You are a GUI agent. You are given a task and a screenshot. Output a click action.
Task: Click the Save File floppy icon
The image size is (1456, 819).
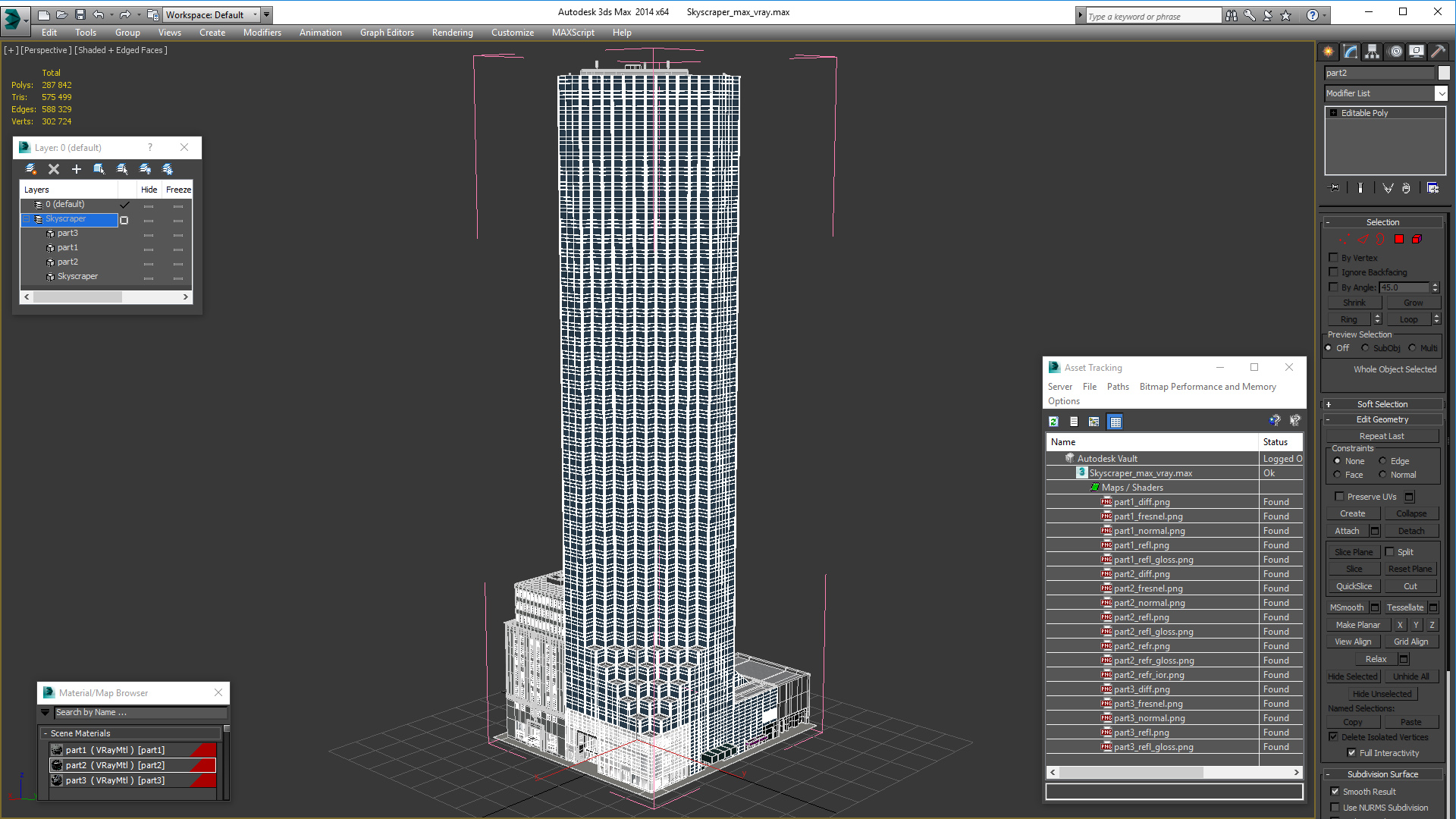(80, 14)
